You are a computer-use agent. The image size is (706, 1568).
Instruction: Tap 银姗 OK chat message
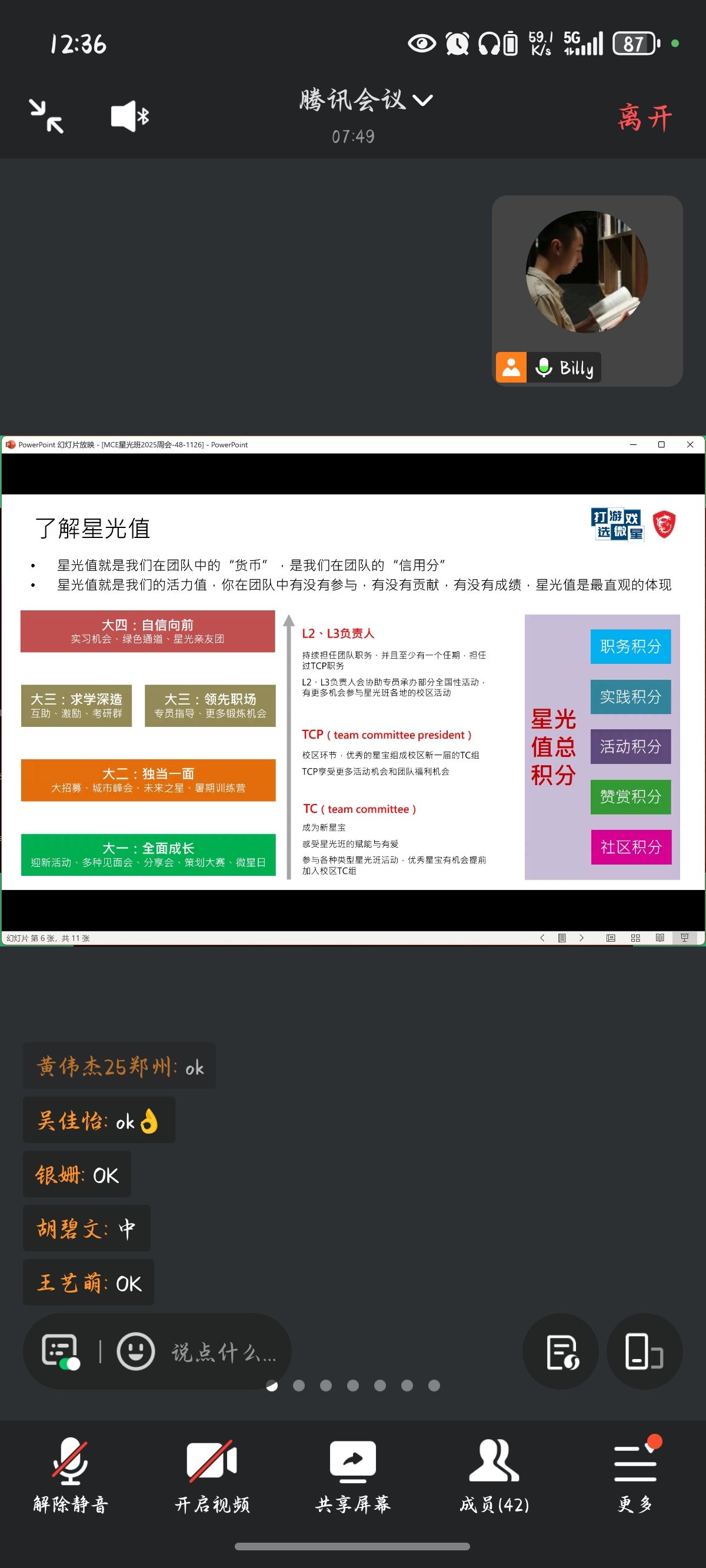[x=77, y=1174]
